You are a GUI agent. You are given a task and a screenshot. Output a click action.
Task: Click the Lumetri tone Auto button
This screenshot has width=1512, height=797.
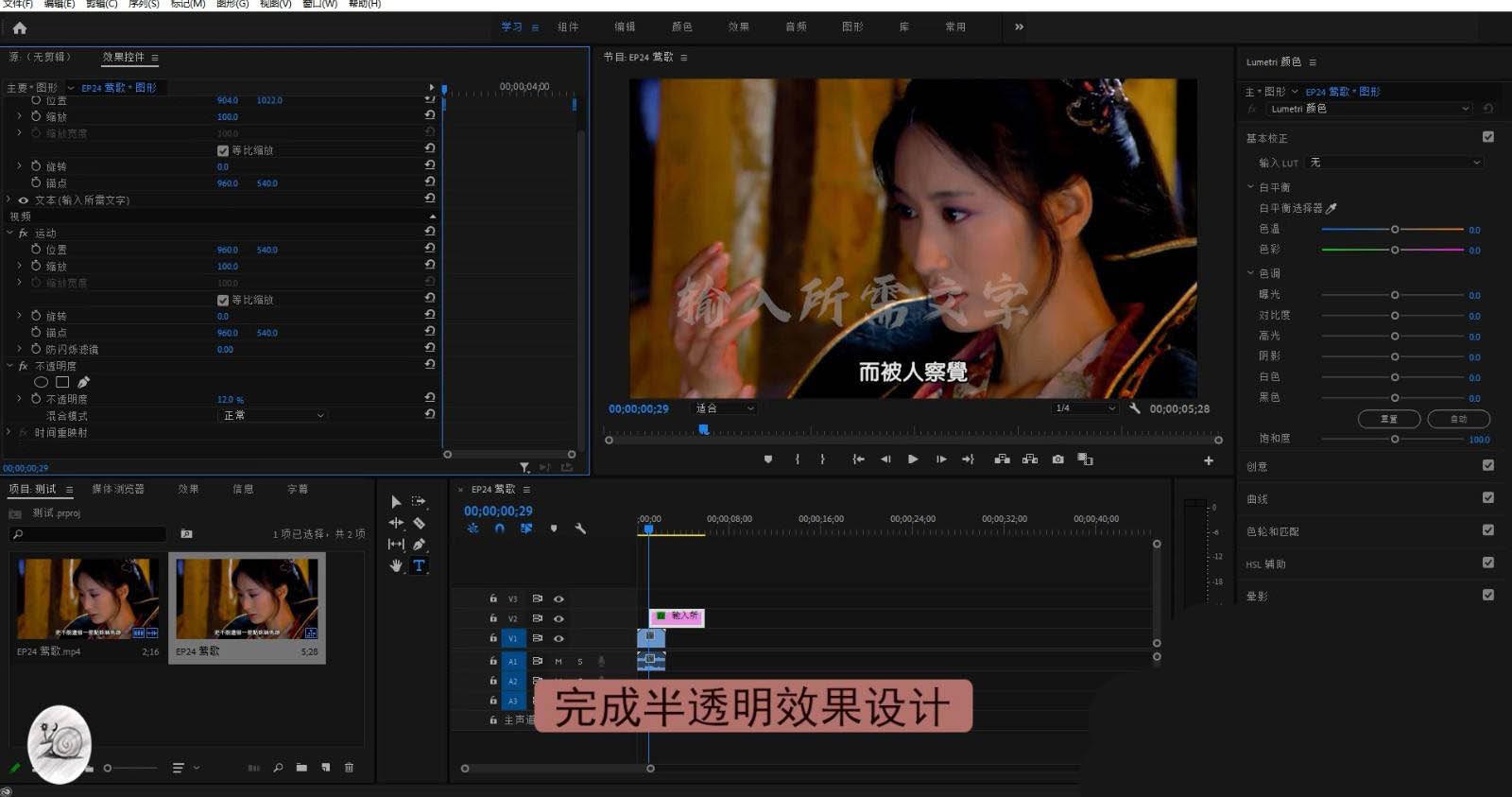(x=1458, y=419)
